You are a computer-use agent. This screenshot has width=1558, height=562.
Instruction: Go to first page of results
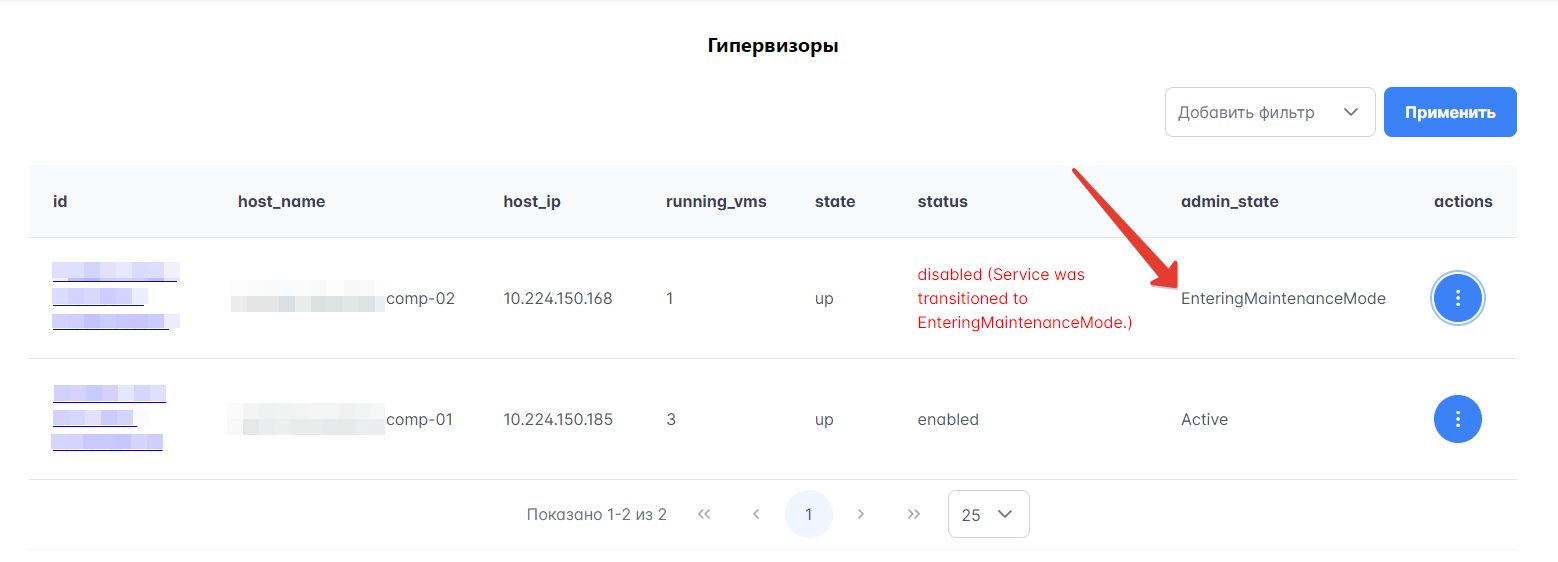tap(704, 514)
